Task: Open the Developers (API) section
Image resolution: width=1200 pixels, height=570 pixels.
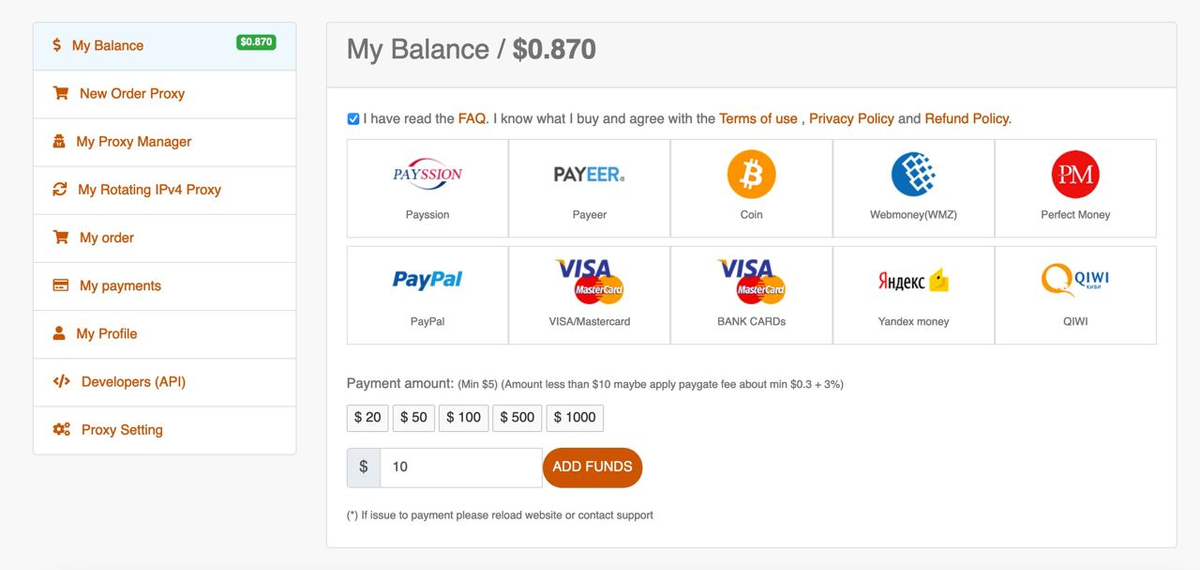Action: [164, 382]
